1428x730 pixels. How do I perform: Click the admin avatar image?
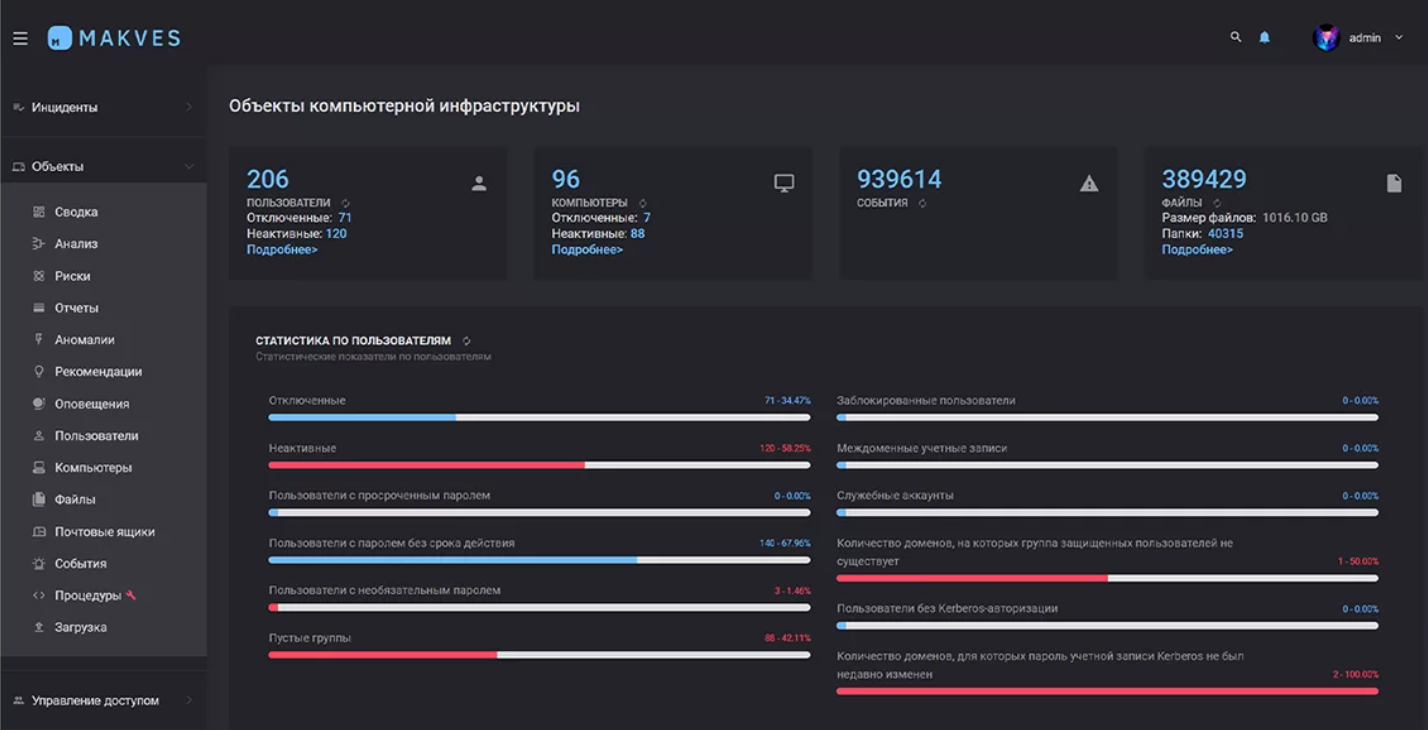click(x=1326, y=38)
